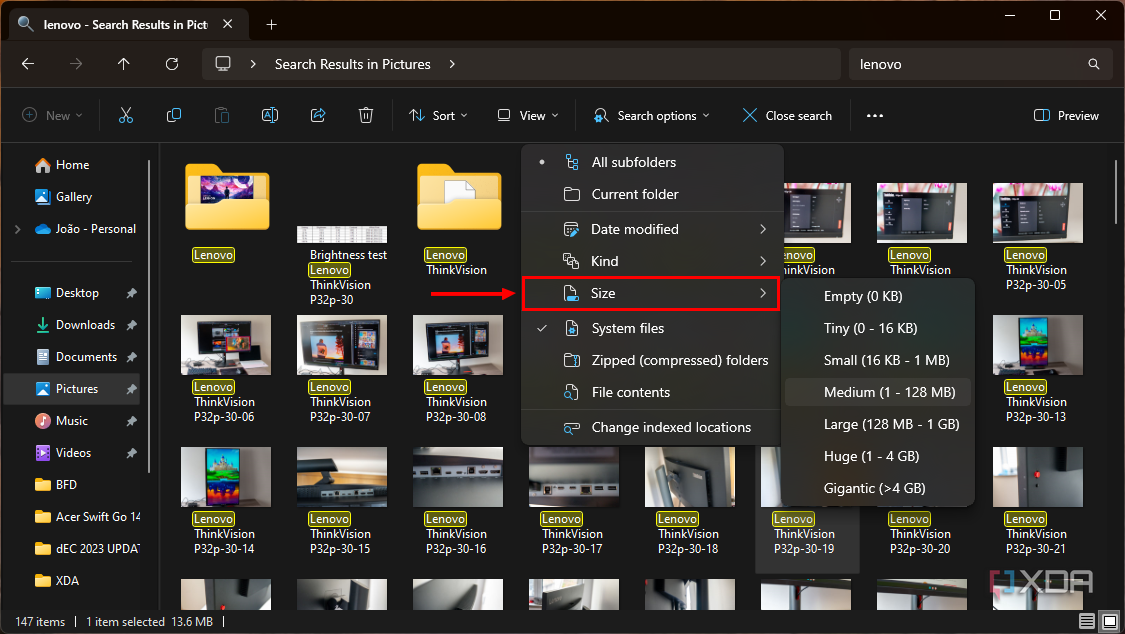Open the View dropdown
This screenshot has height=634, width=1125.
point(528,115)
